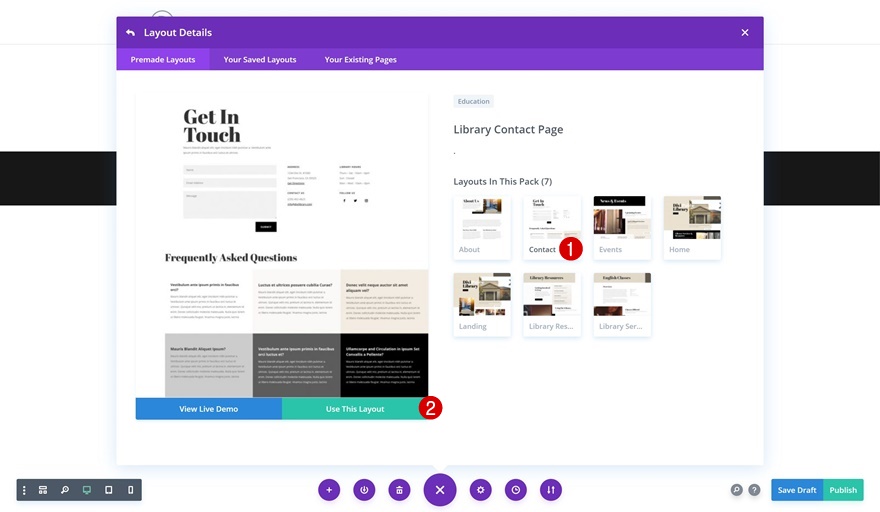
Task: Select the phone view icon
Action: click(x=131, y=490)
